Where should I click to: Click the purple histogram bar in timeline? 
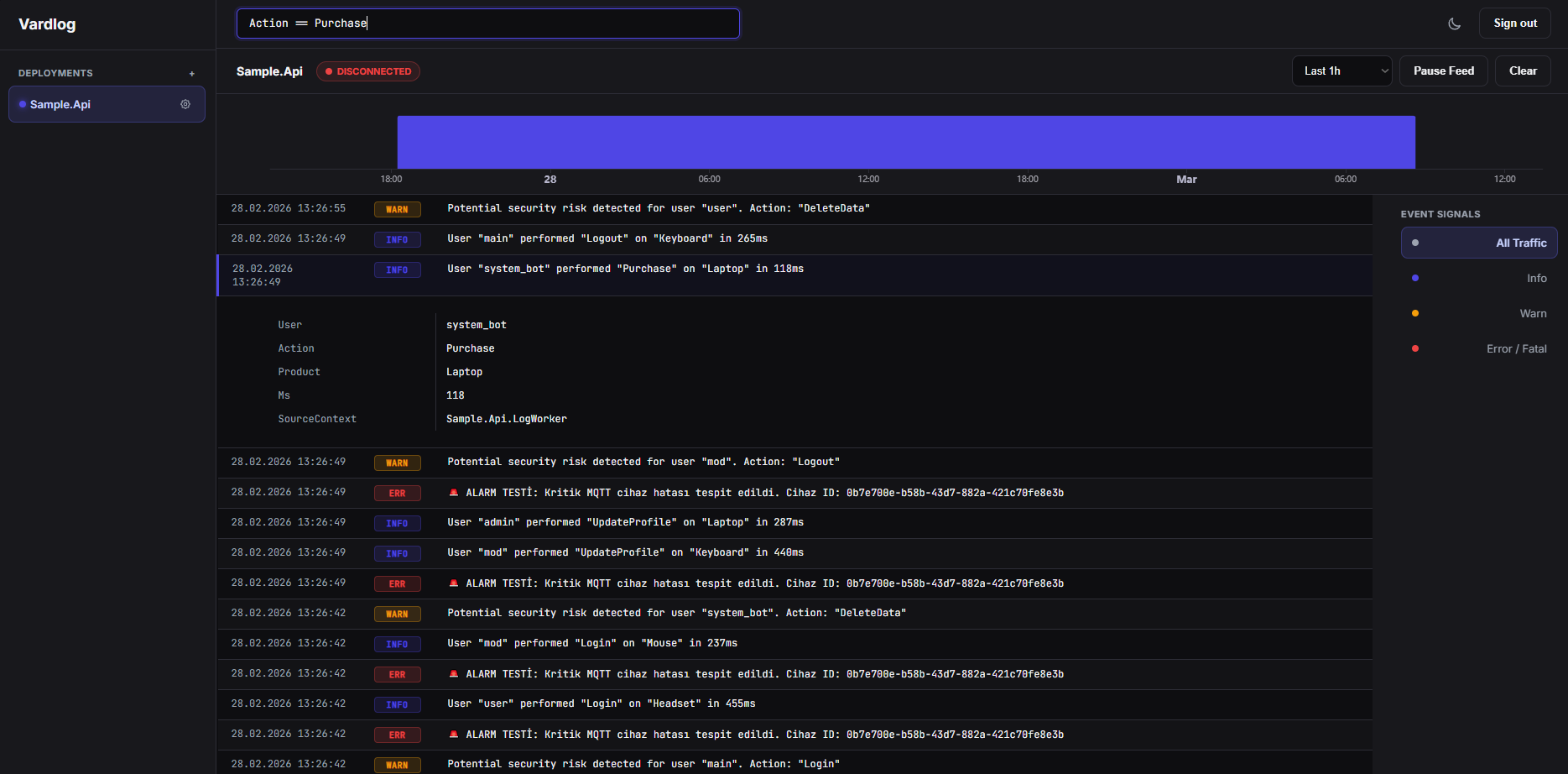pos(906,142)
